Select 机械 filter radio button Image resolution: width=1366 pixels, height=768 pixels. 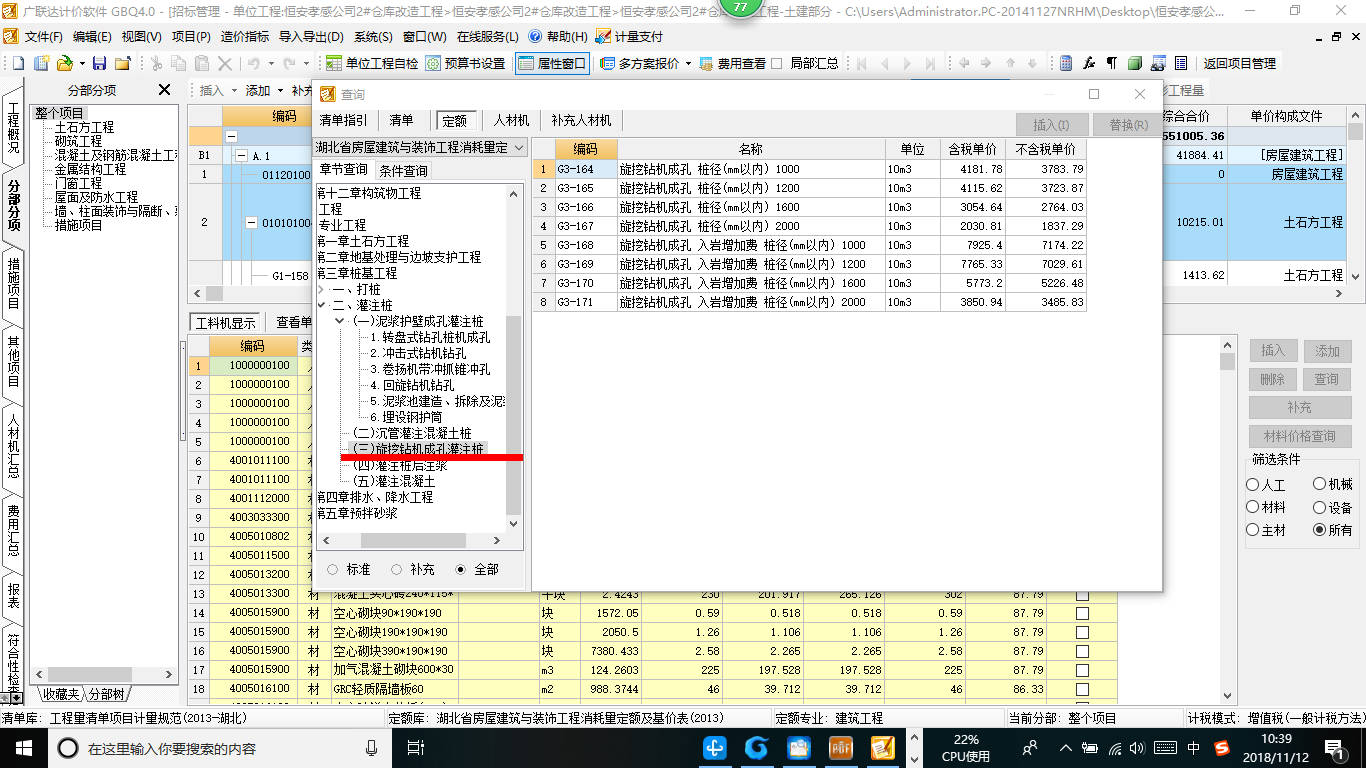(1319, 484)
